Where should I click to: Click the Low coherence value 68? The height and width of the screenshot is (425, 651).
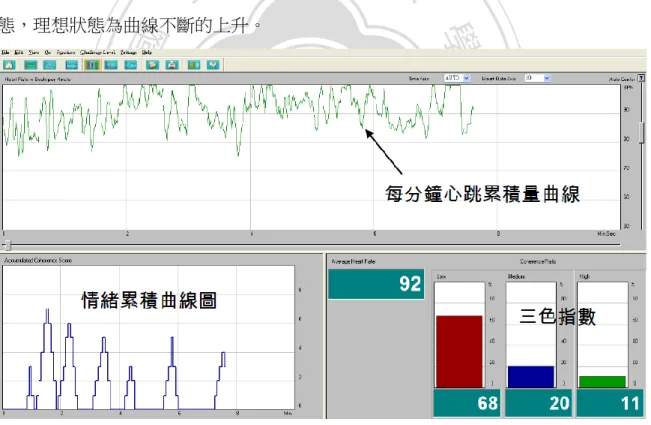[467, 403]
